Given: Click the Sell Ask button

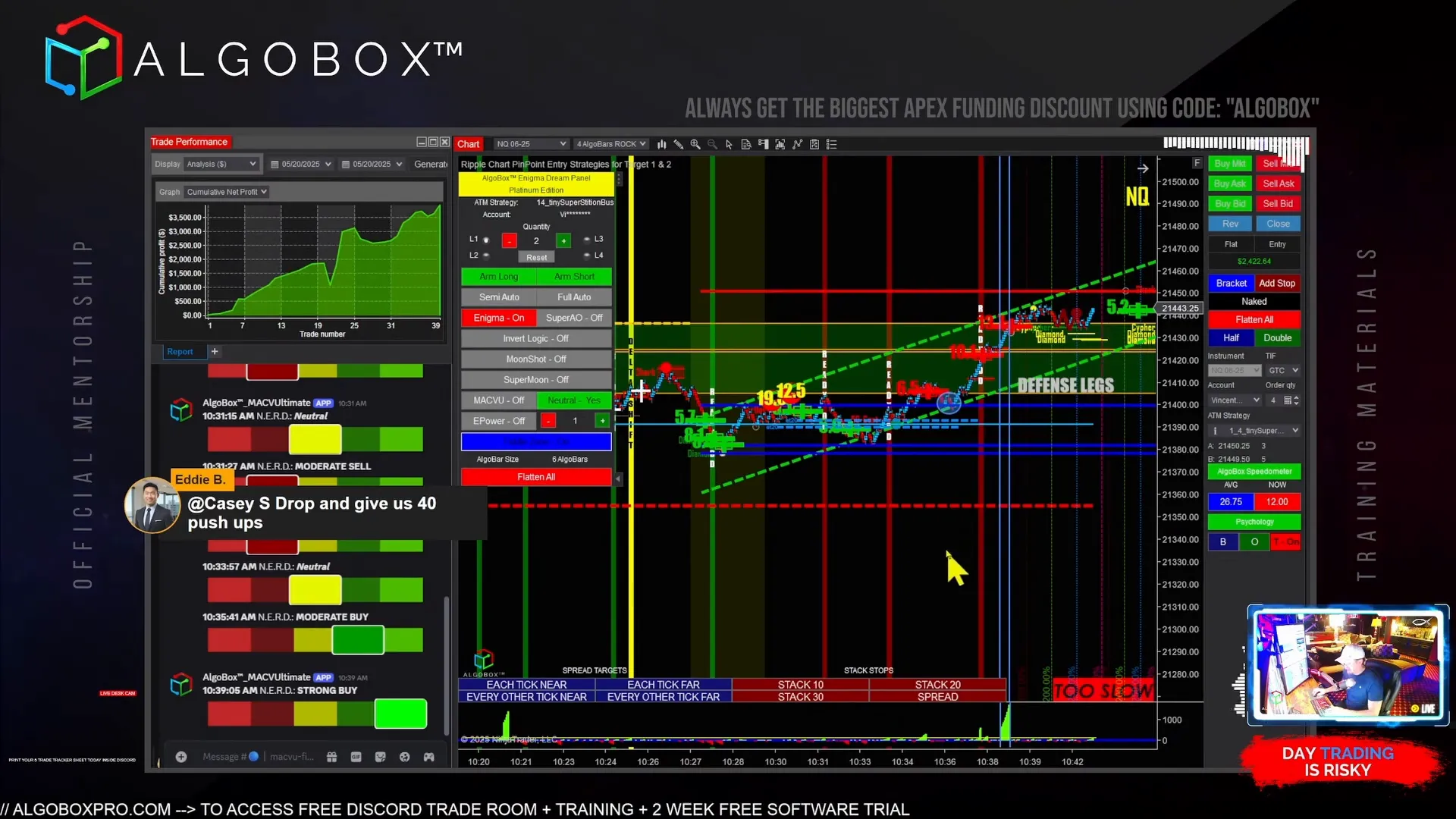Looking at the screenshot, I should pos(1279,184).
